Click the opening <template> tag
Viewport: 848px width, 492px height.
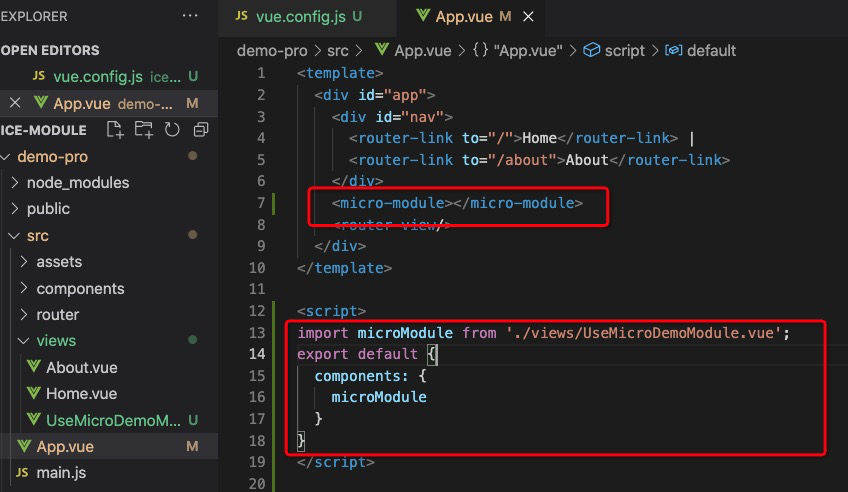pos(340,73)
